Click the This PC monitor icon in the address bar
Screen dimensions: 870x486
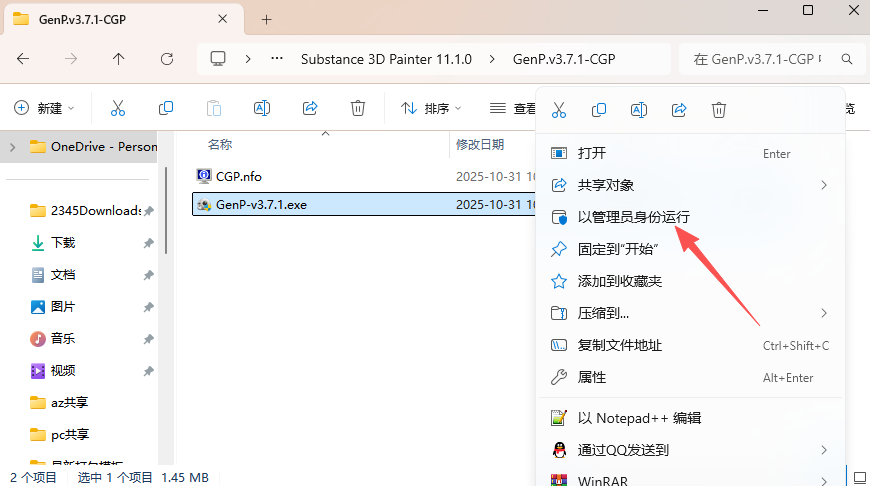[218, 59]
